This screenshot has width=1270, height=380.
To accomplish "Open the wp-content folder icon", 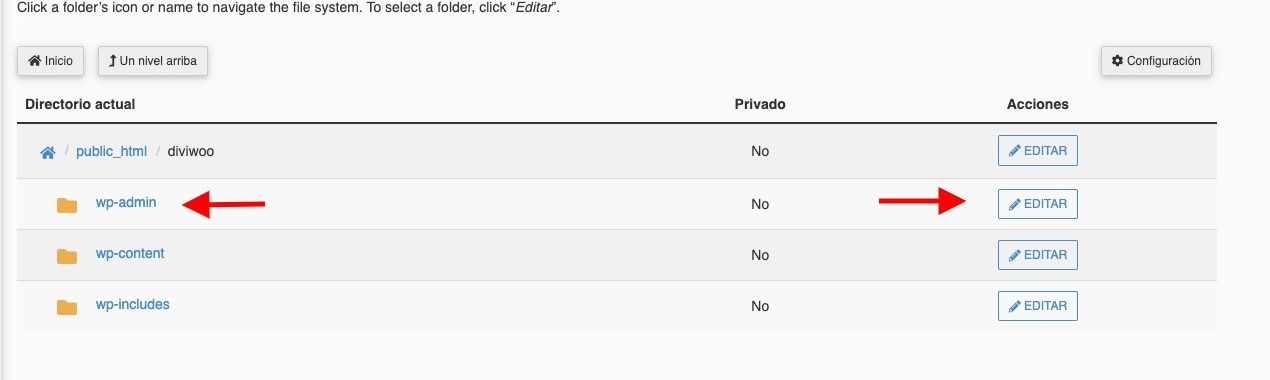I will coord(67,256).
